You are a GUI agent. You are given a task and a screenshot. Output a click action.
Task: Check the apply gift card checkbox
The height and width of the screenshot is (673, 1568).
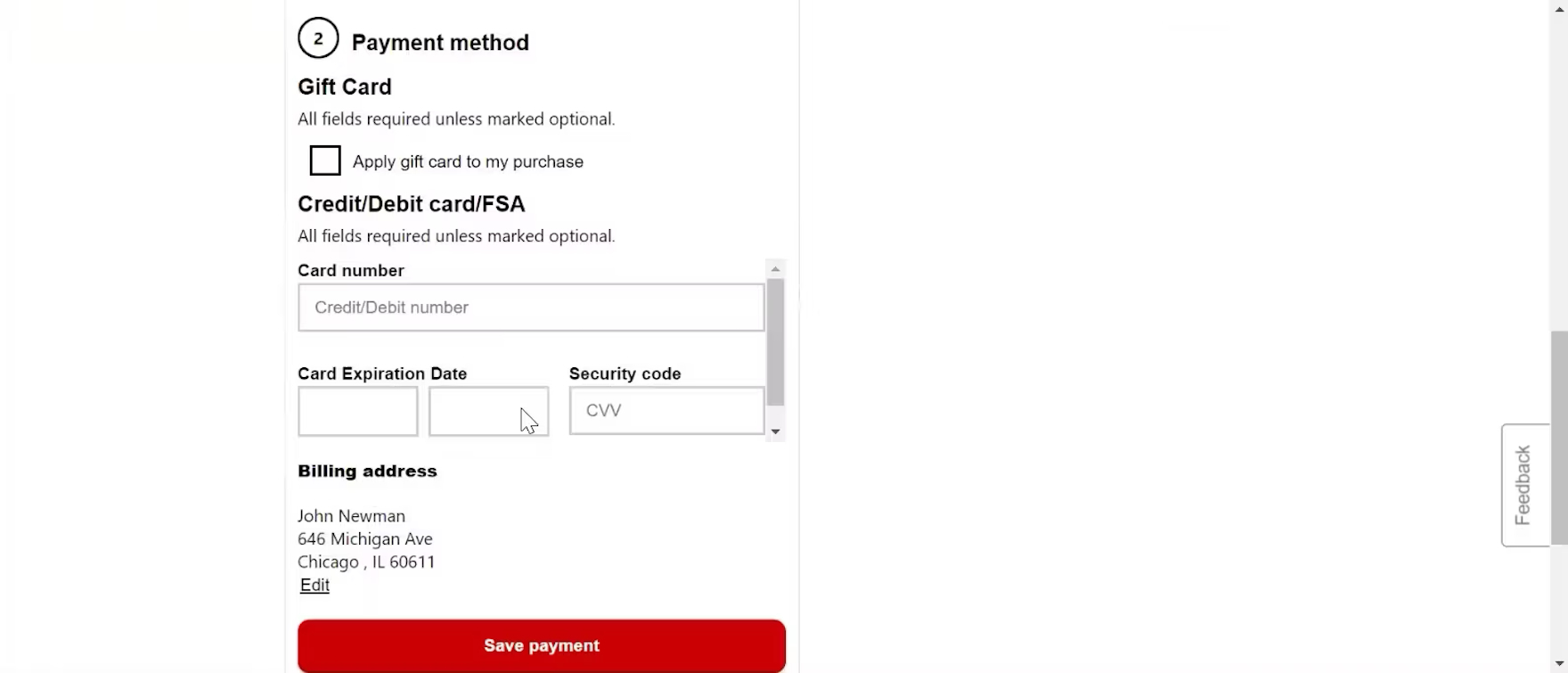coord(325,161)
